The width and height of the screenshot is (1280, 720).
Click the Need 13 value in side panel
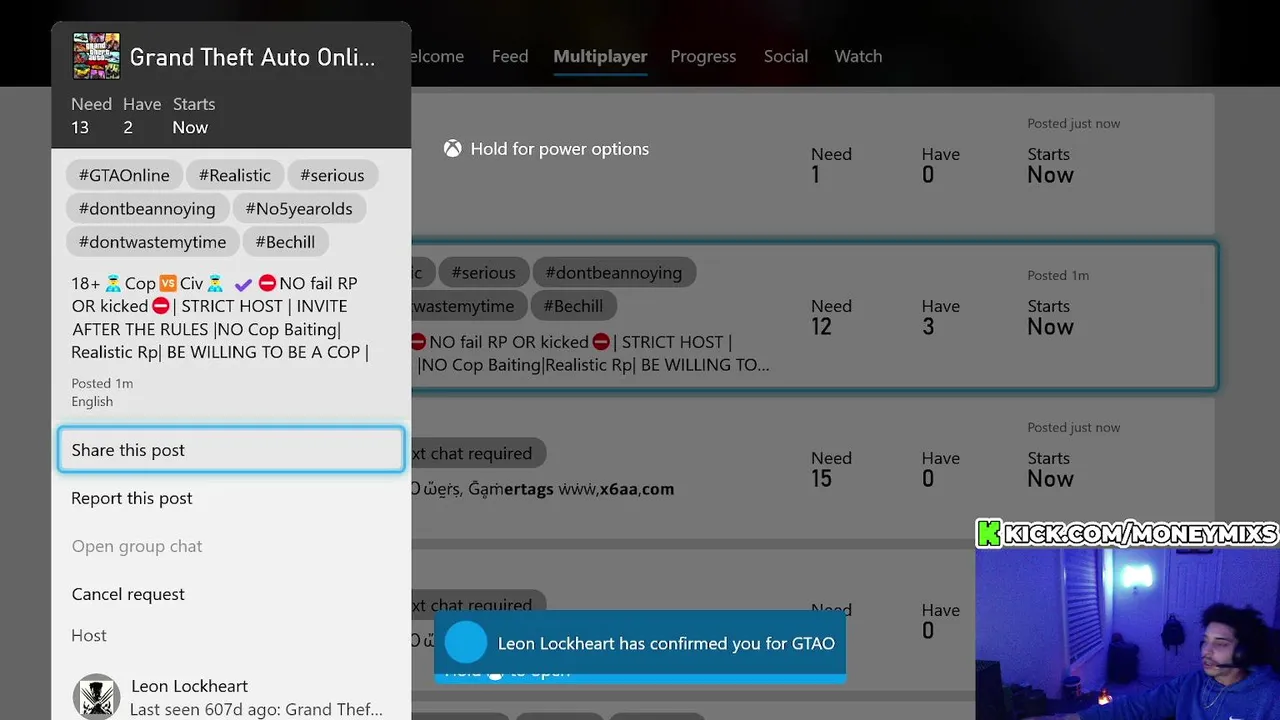tap(80, 127)
